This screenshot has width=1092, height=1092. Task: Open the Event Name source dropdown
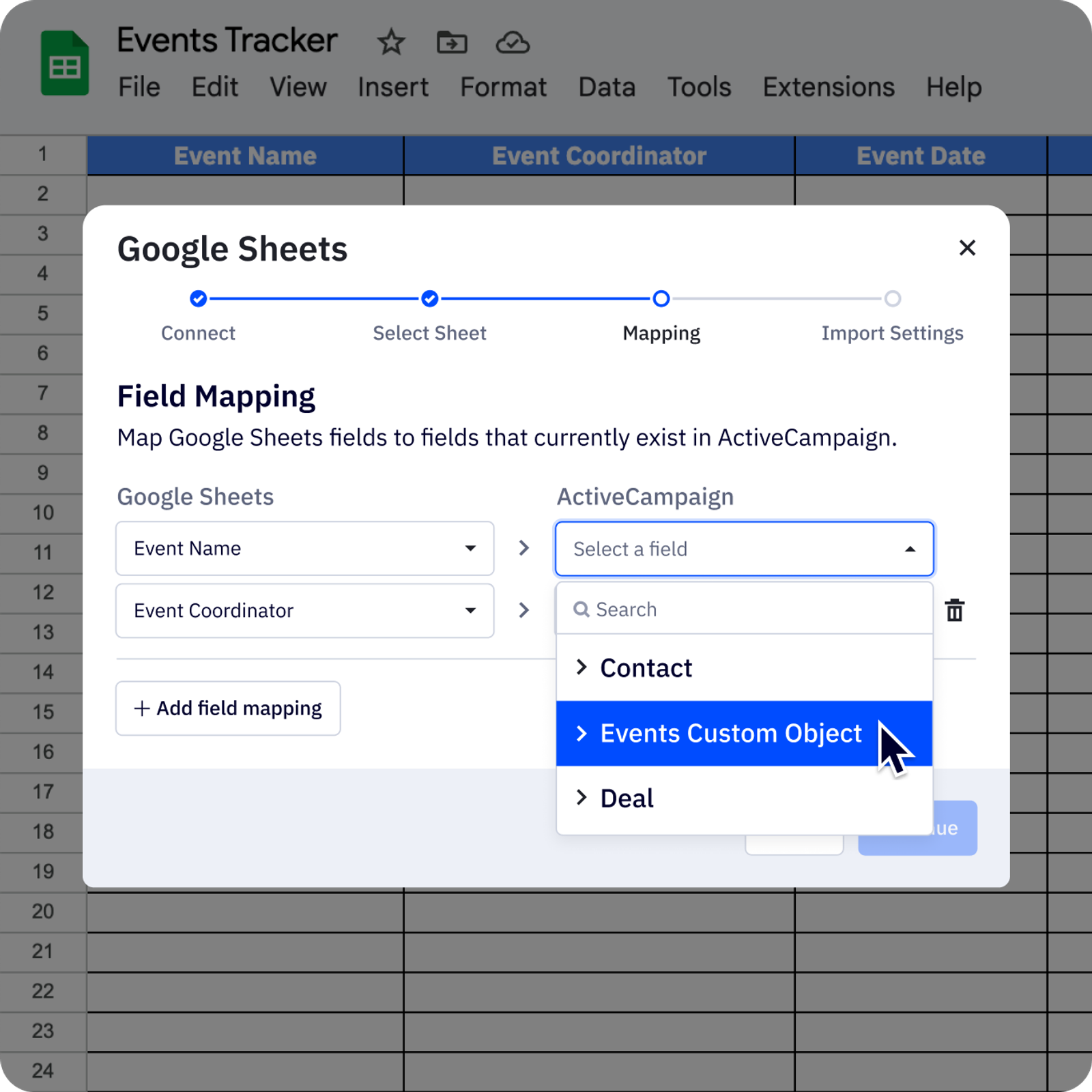pyautogui.click(x=304, y=549)
